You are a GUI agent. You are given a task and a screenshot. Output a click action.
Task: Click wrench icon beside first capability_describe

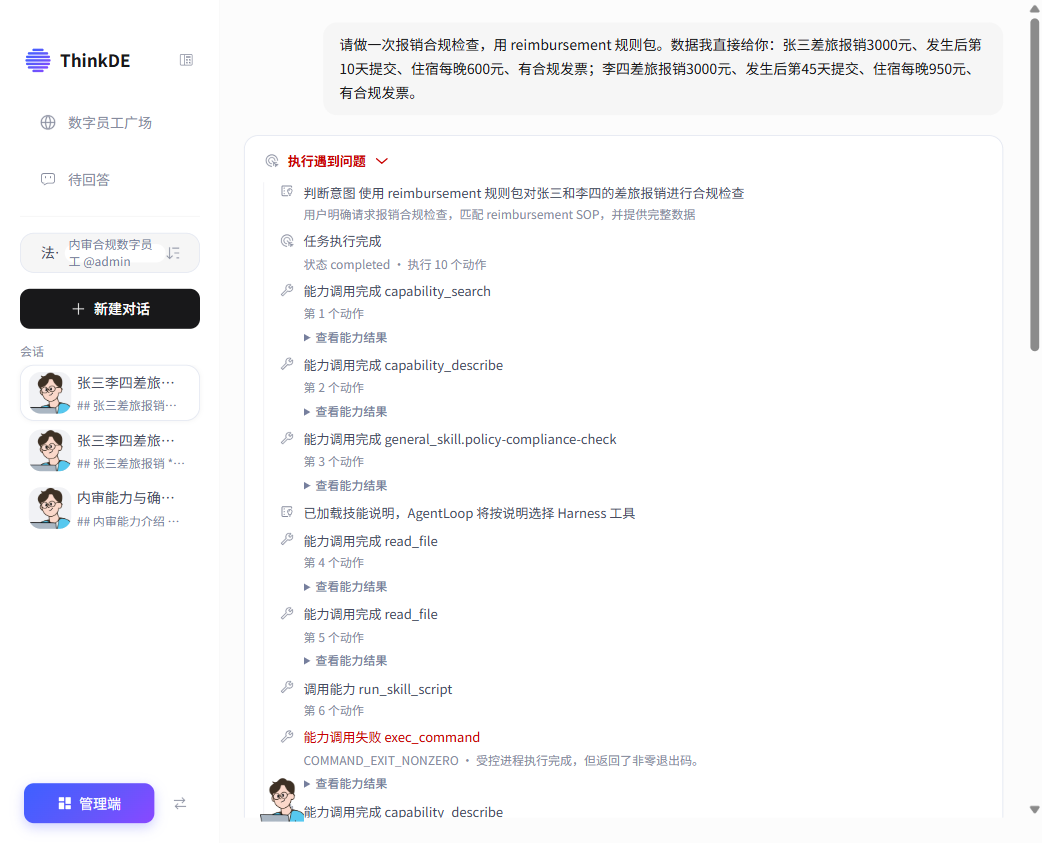pyautogui.click(x=287, y=364)
